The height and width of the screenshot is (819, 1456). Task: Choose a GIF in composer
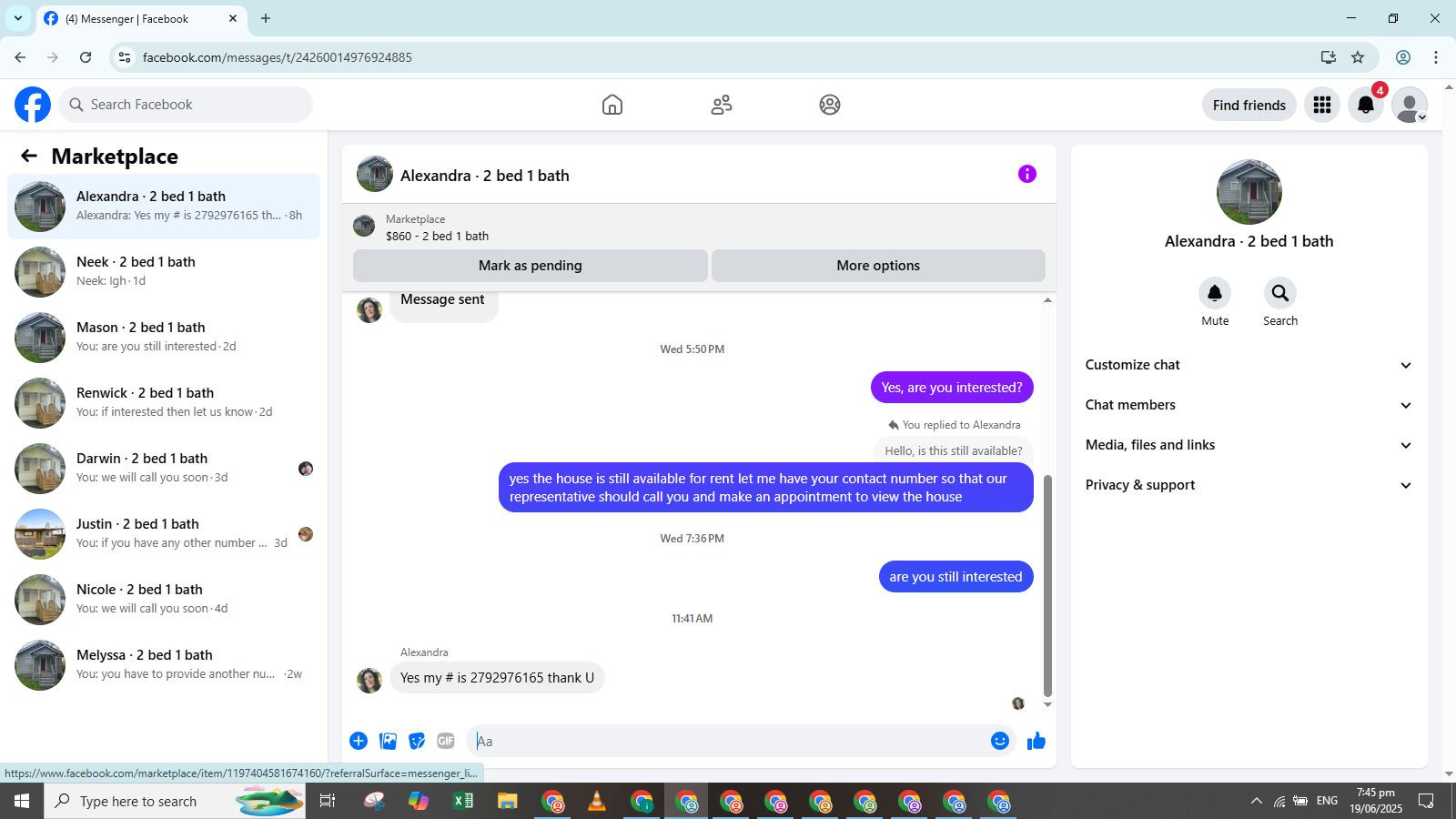coord(446,741)
